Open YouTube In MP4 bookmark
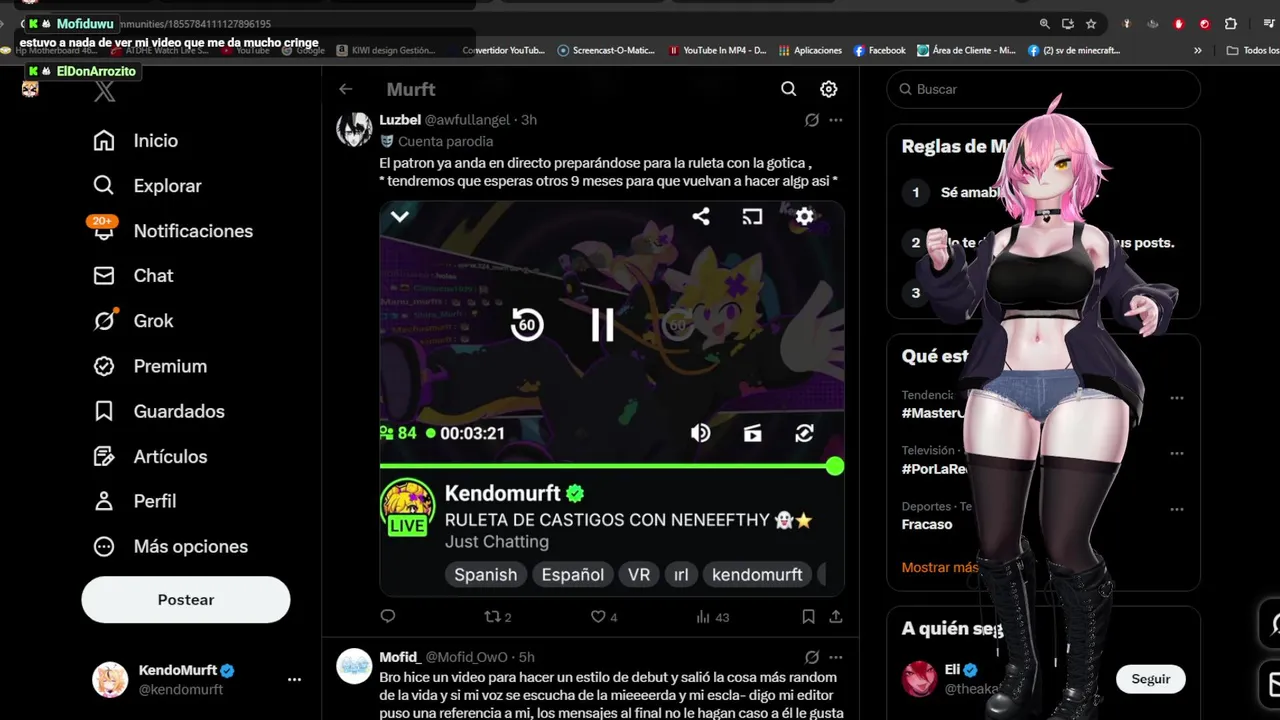This screenshot has width=1280, height=720. [717, 50]
